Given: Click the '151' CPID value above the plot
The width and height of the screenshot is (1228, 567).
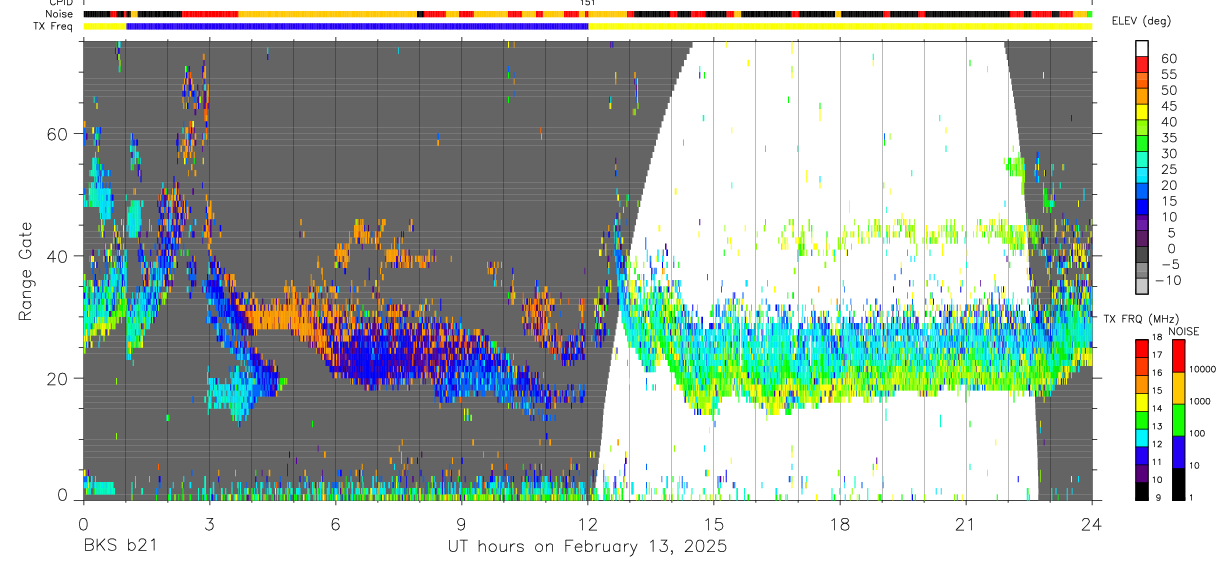Looking at the screenshot, I should click(x=588, y=3).
